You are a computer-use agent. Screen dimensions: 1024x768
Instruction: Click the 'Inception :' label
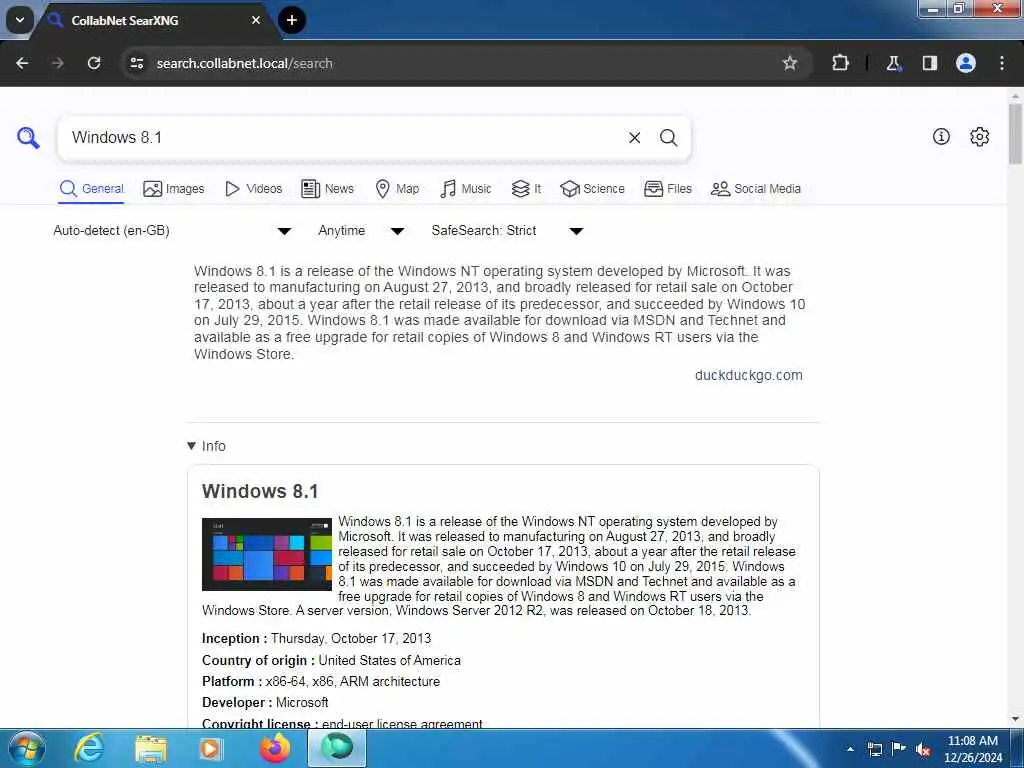[234, 639]
